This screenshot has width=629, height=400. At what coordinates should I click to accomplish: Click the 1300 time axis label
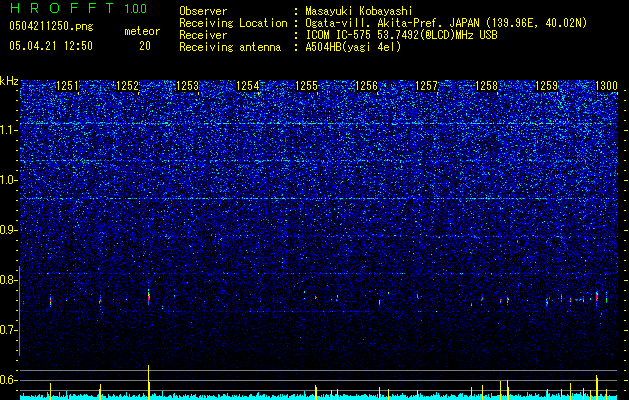606,86
